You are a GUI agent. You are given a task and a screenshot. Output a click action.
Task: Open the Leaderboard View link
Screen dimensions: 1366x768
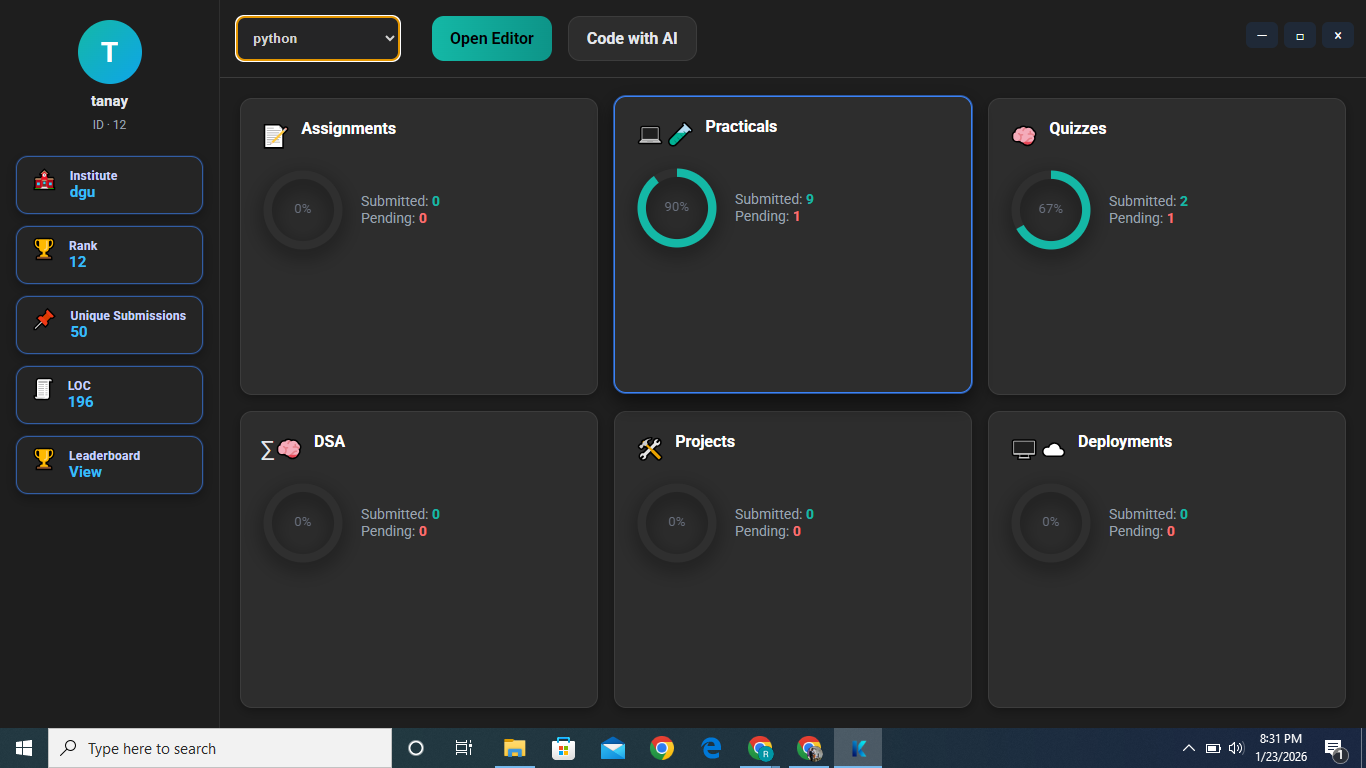tap(85, 472)
